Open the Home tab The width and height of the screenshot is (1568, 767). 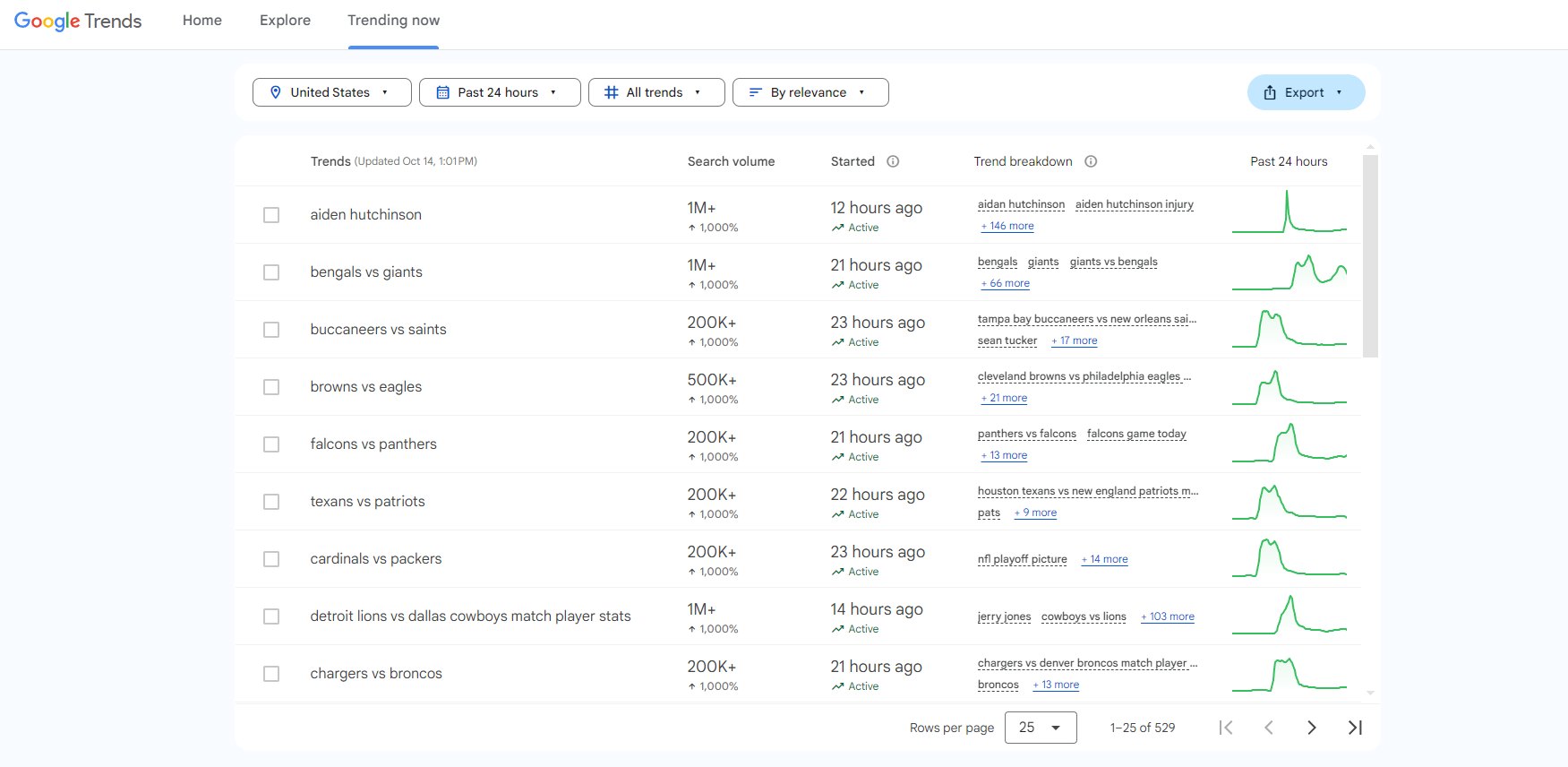click(x=202, y=21)
